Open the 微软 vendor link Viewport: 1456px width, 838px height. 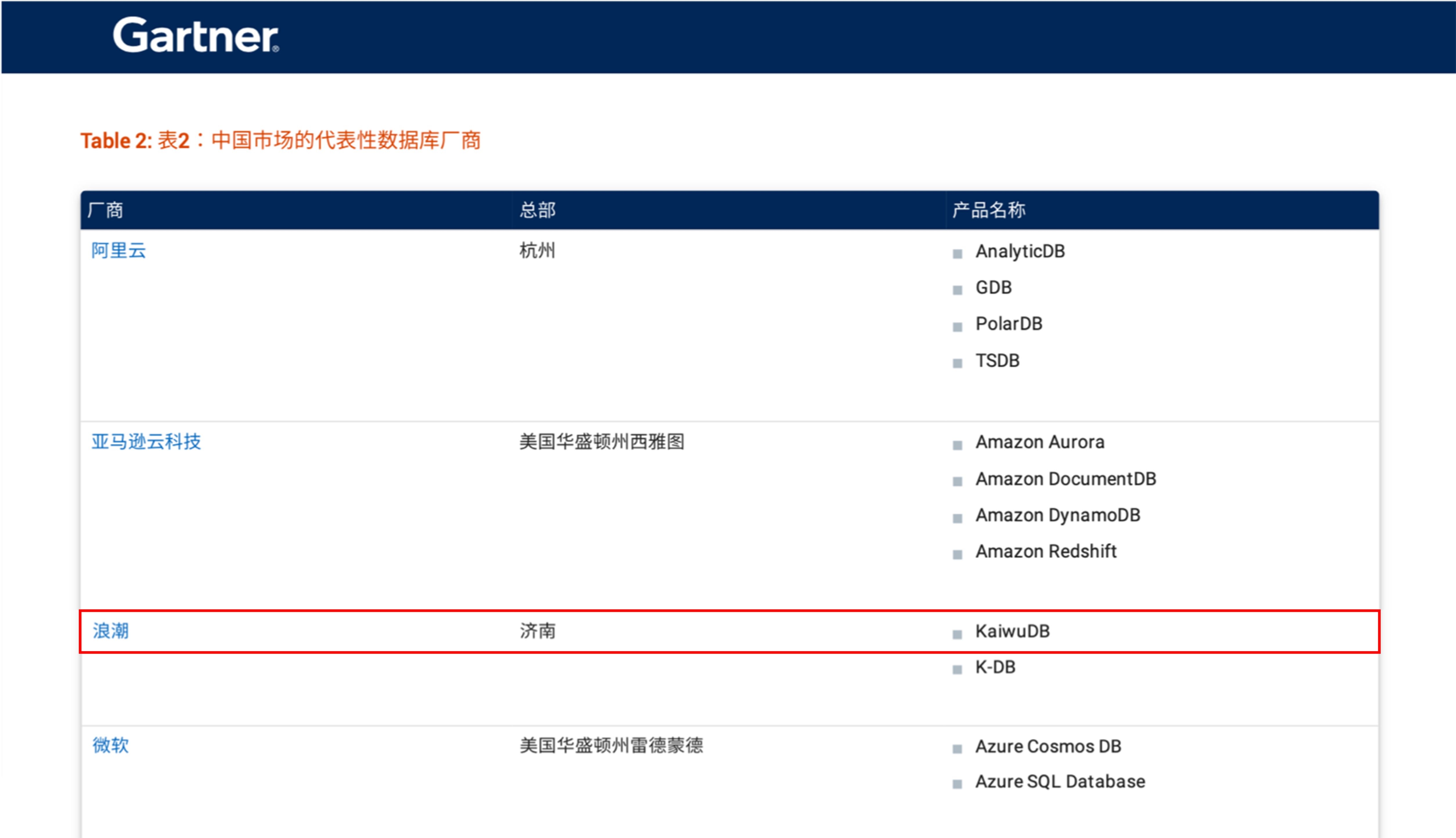click(111, 745)
